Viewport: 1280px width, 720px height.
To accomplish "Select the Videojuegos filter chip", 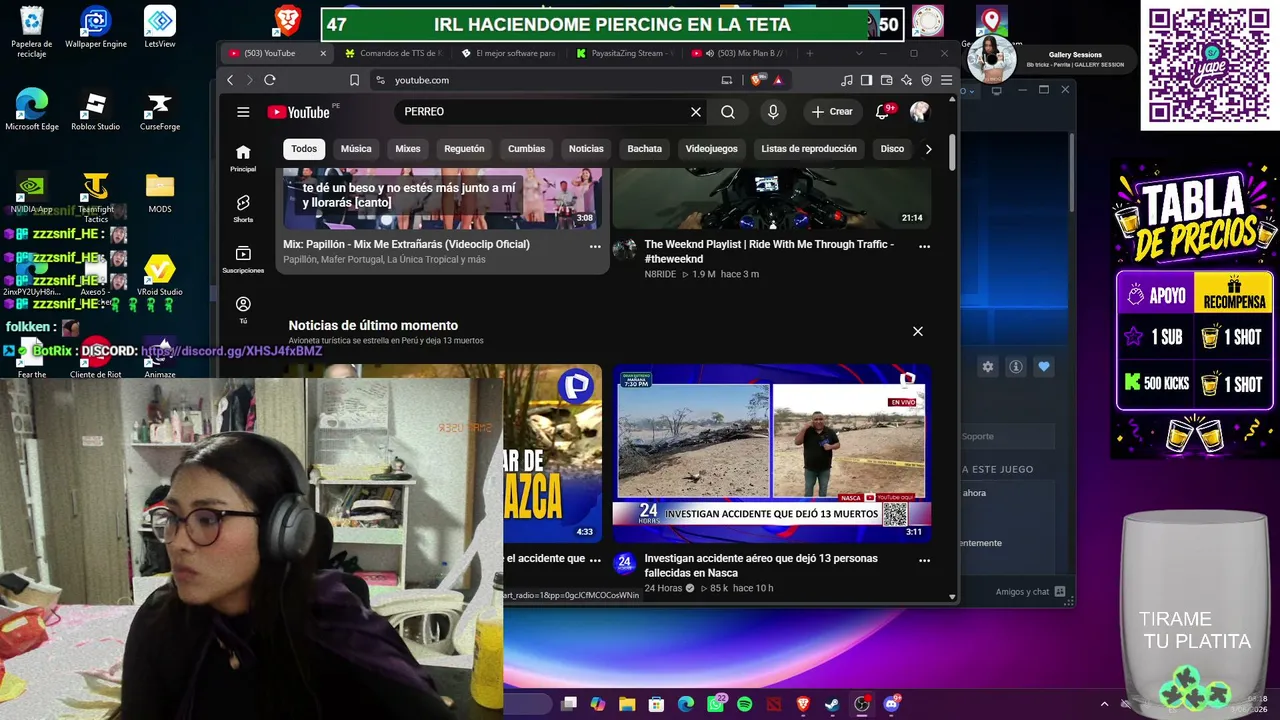I will [x=712, y=149].
